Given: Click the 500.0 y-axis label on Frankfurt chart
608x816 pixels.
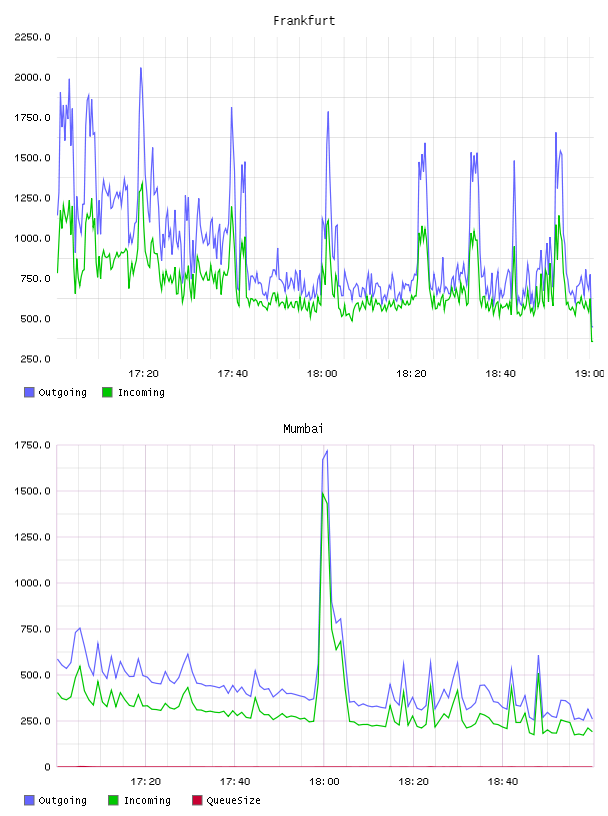Looking at the screenshot, I should pyautogui.click(x=35, y=319).
